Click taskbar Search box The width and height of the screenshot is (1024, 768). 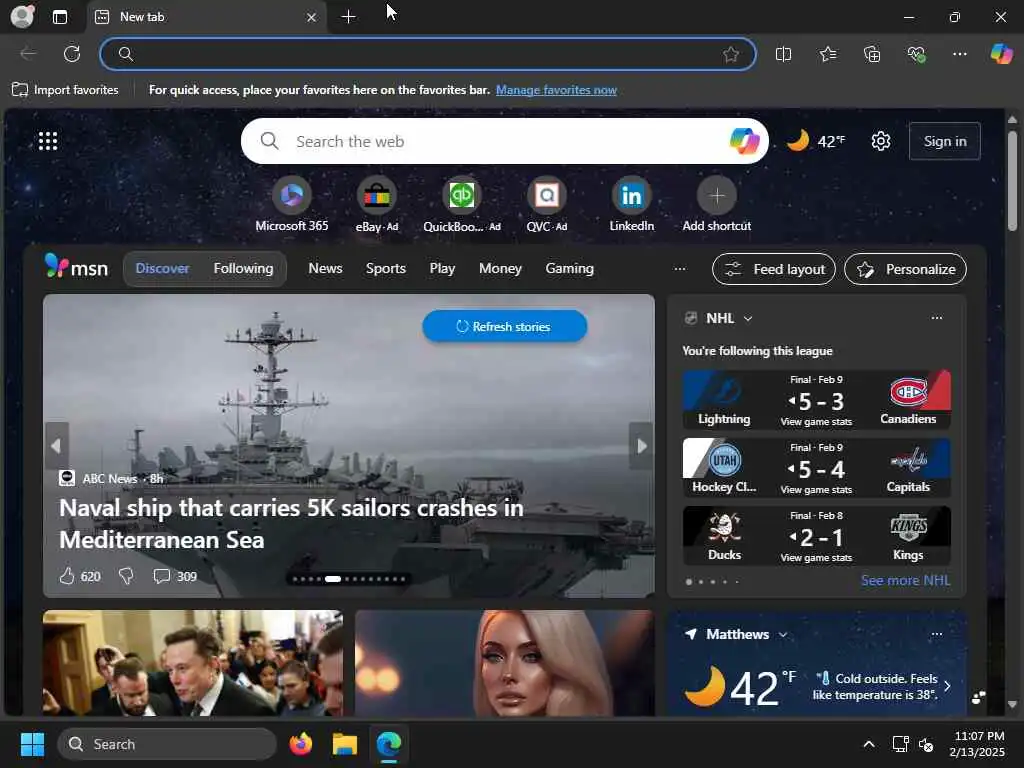tap(167, 744)
